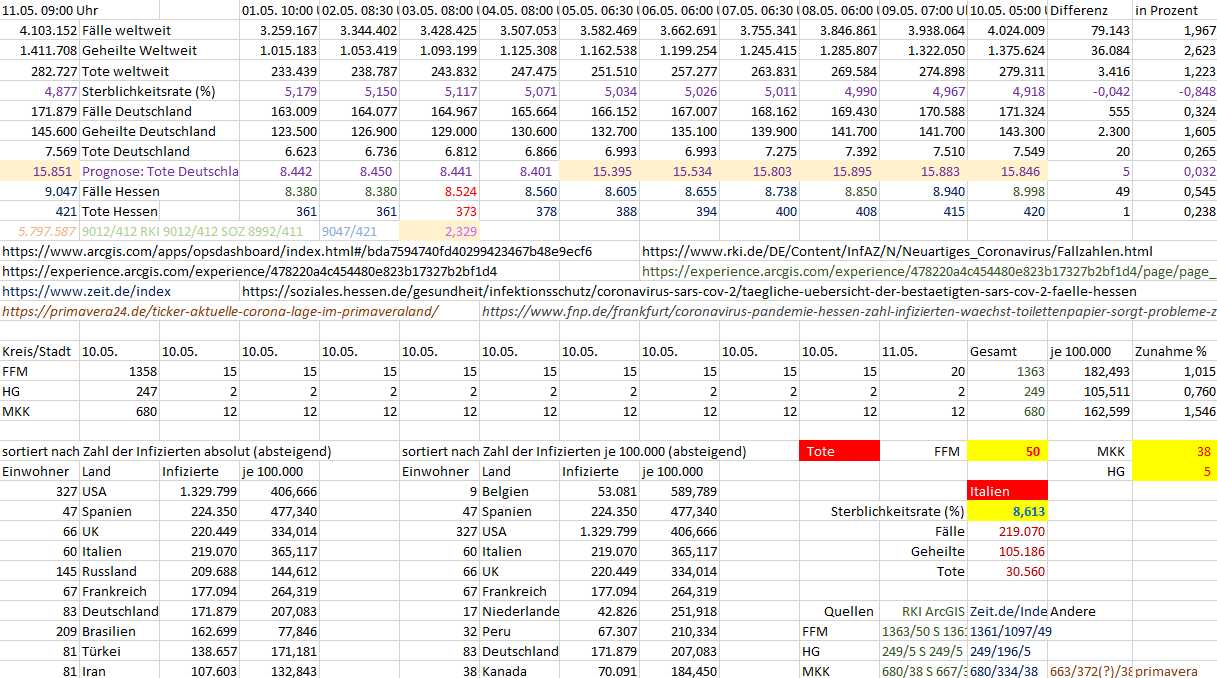The image size is (1217, 678).
Task: Select the 'Niederlande' country cell
Action: tap(520, 611)
